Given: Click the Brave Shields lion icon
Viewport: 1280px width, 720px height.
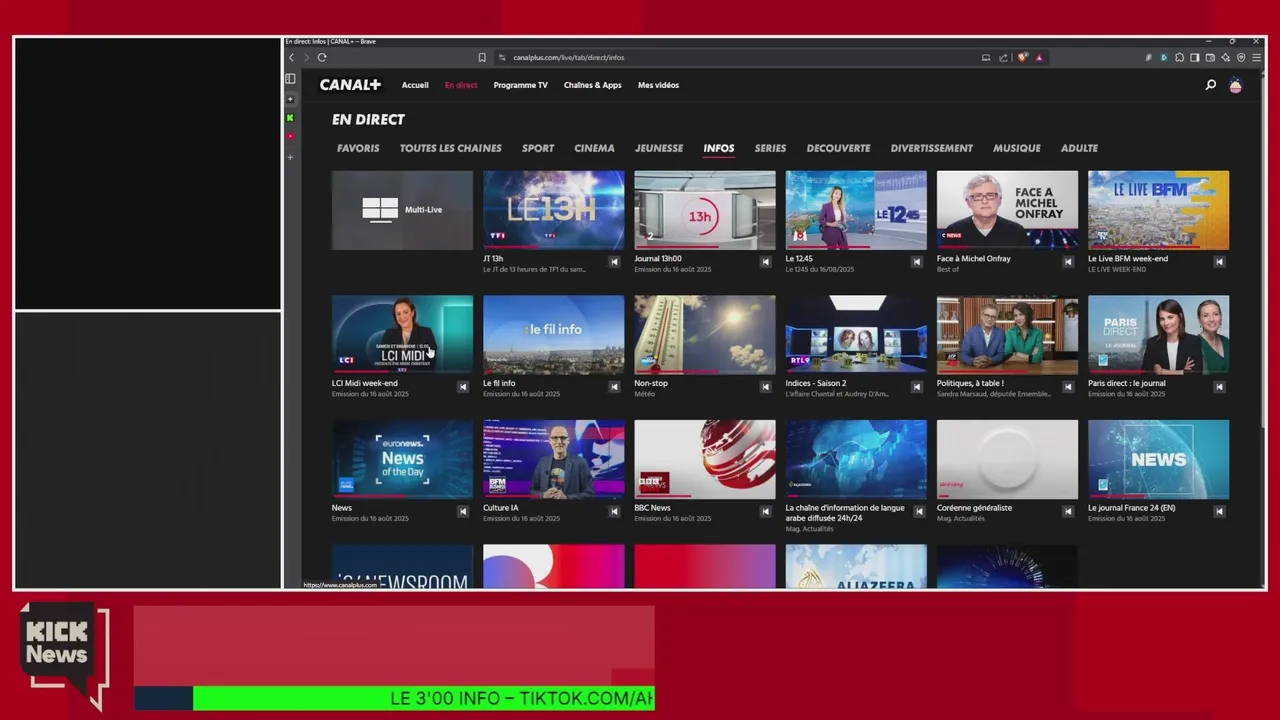Looking at the screenshot, I should click(x=1022, y=57).
